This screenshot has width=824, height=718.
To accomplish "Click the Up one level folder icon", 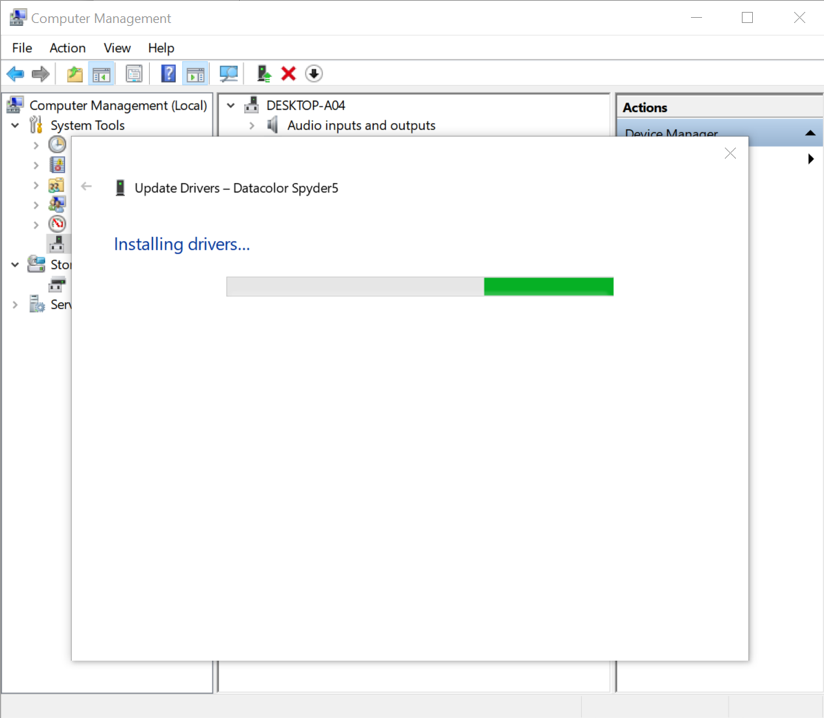I will coord(75,74).
